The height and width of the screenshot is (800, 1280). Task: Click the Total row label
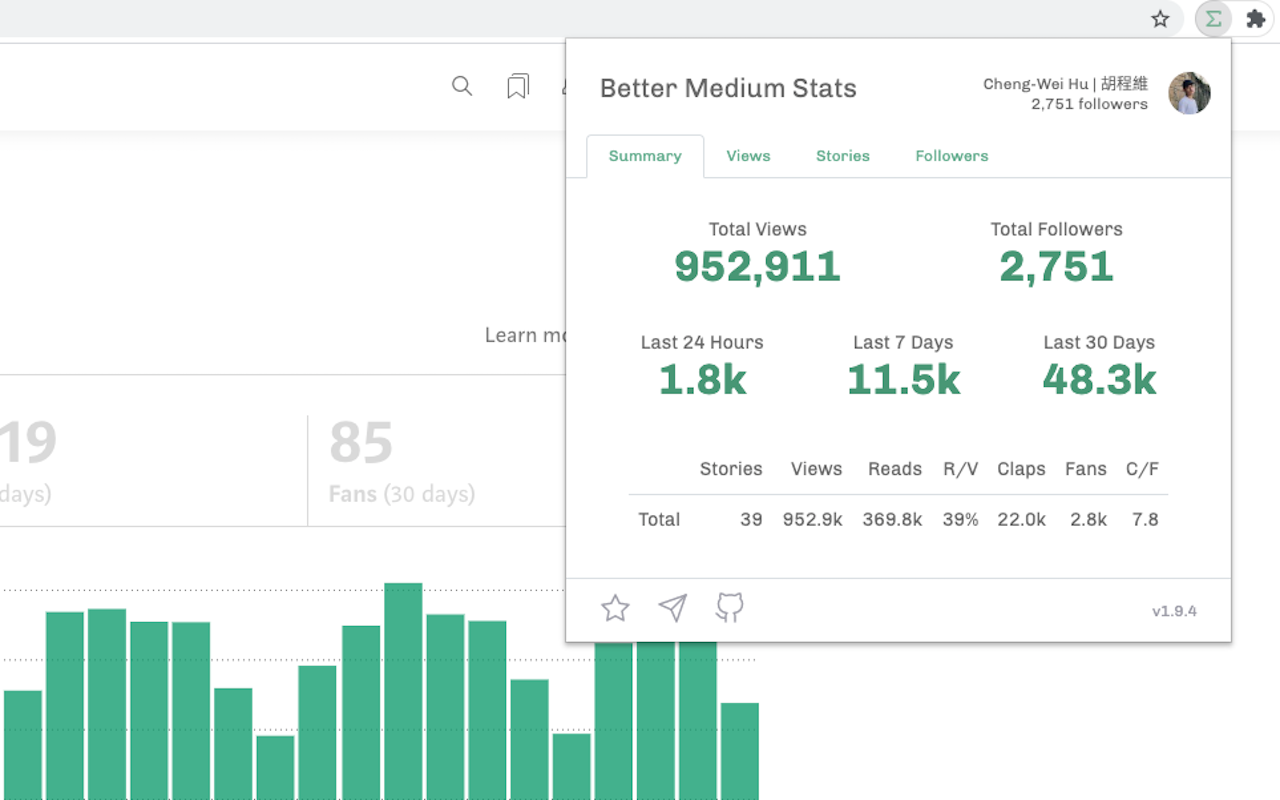(659, 519)
